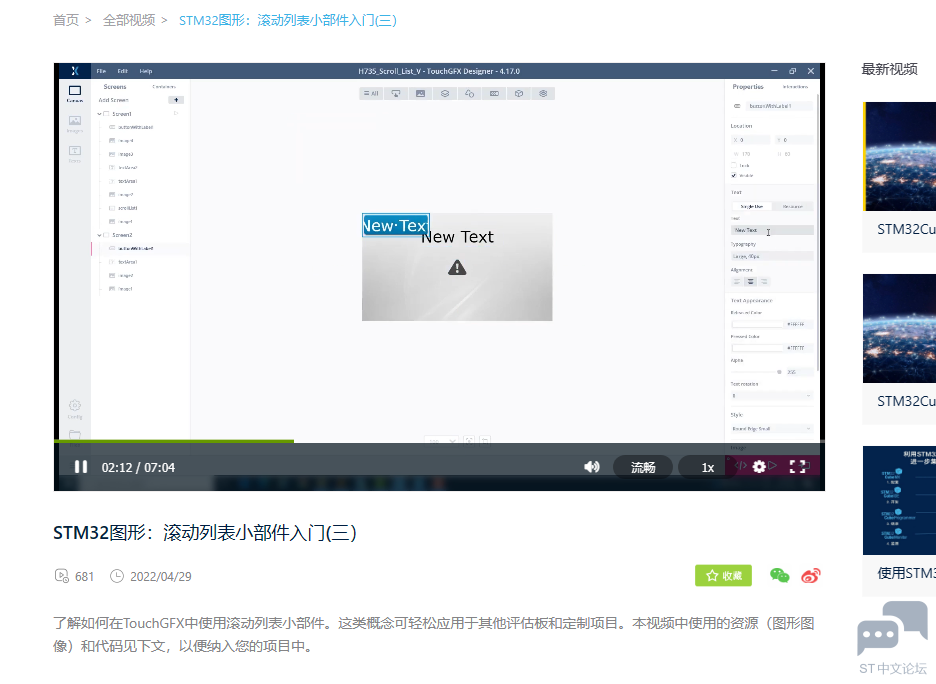Select the Images sidebar icon
936x684 pixels.
point(75,124)
